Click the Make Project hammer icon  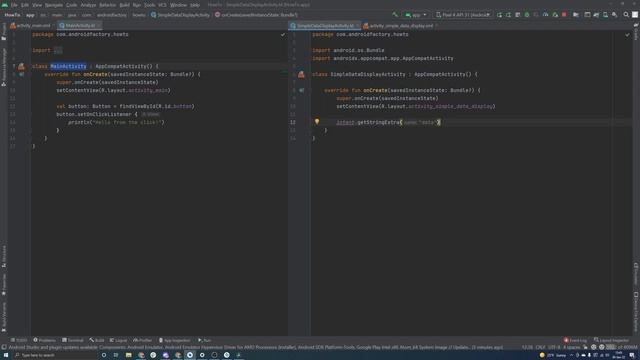point(395,15)
